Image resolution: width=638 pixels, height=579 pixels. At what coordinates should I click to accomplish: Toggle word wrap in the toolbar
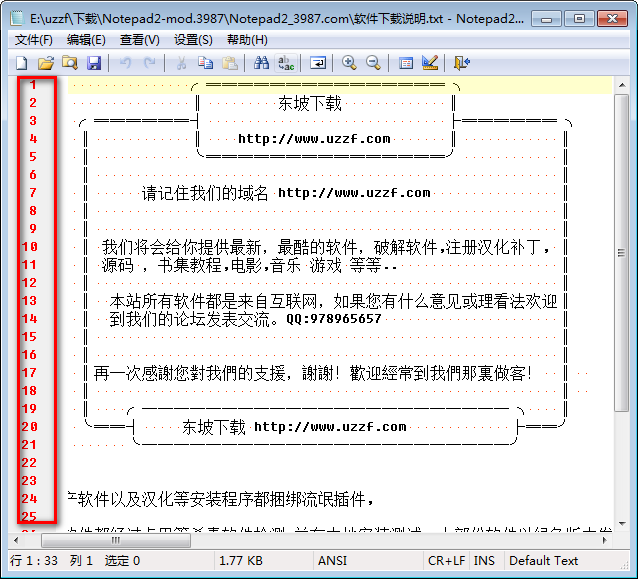pyautogui.click(x=318, y=63)
